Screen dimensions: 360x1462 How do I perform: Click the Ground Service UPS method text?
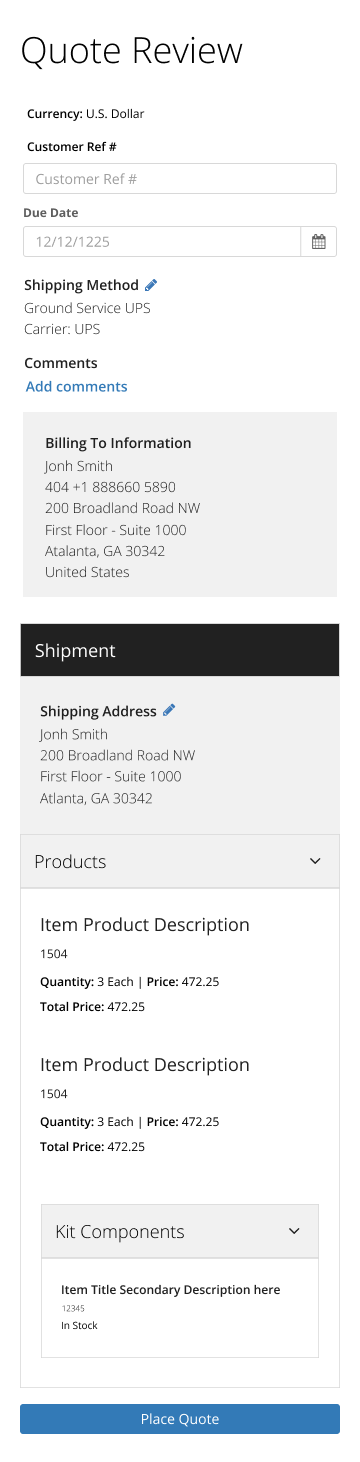click(88, 308)
